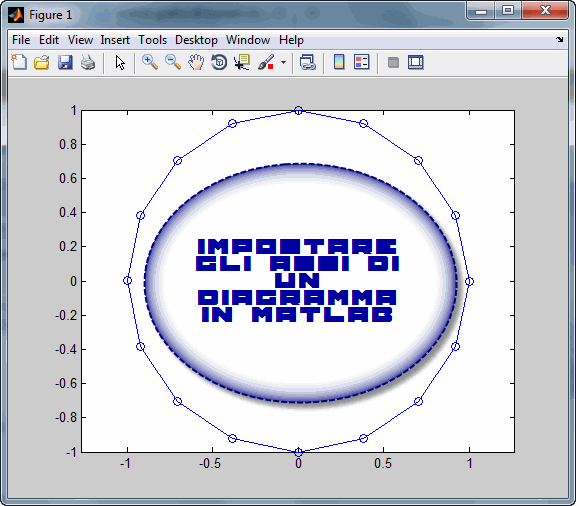Click the rightmost data marker at x = 1
This screenshot has height=506, width=576.
coord(469,281)
